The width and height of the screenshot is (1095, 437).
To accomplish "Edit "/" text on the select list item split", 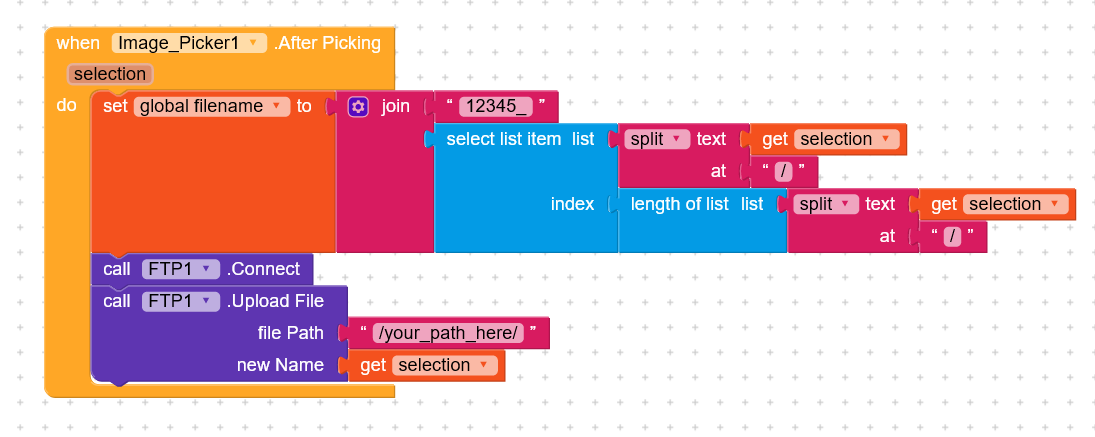I will [x=783, y=172].
